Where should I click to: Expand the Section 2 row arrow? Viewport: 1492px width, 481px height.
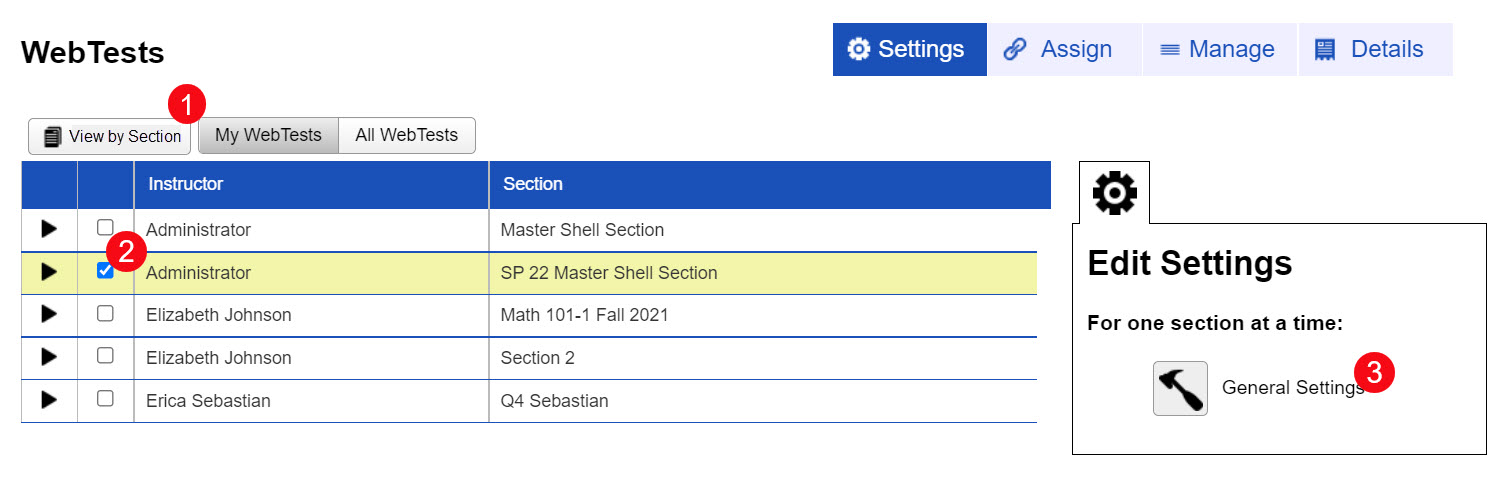49,357
